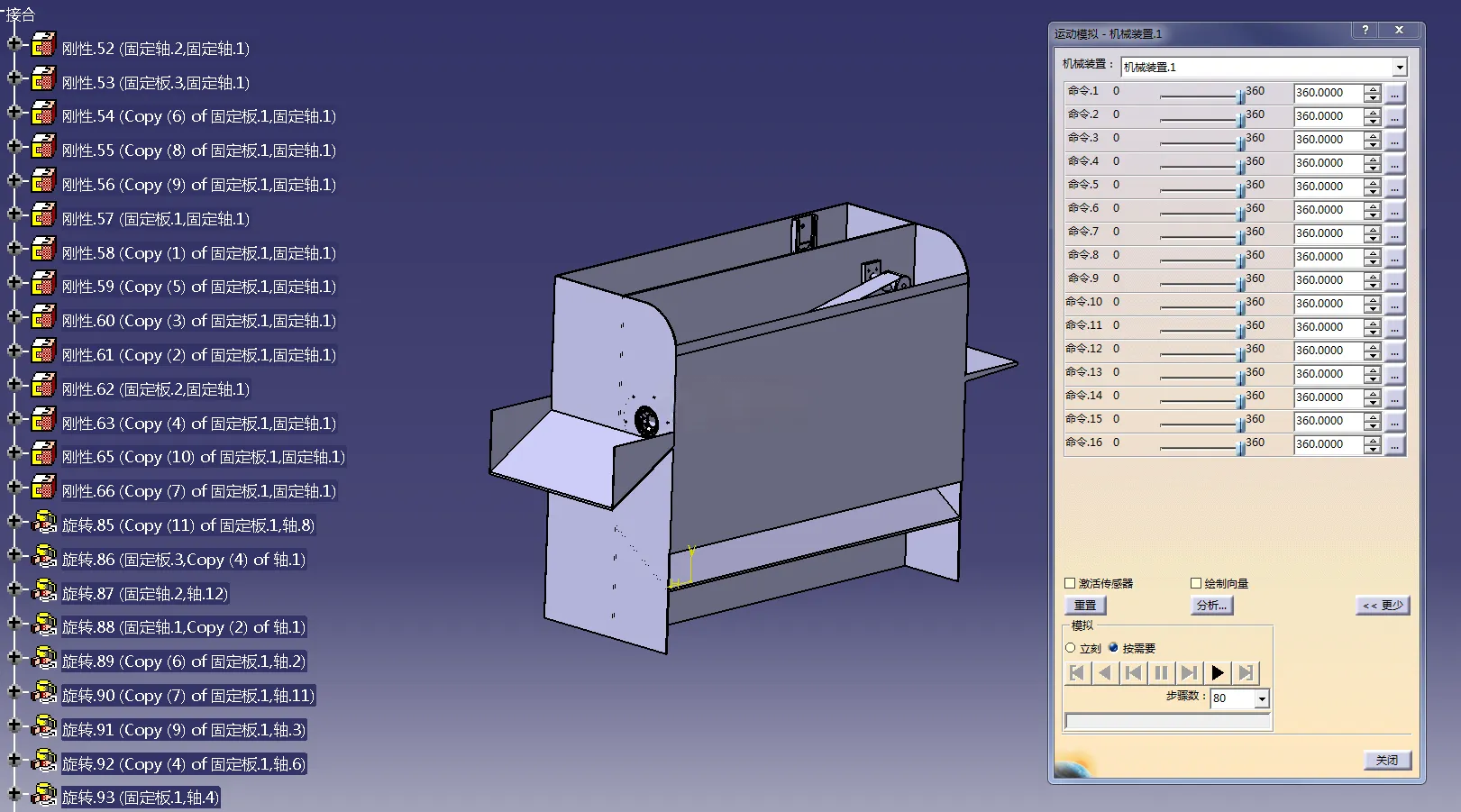Click the 命令.8 slider handle
1461x812 pixels.
[1241, 259]
